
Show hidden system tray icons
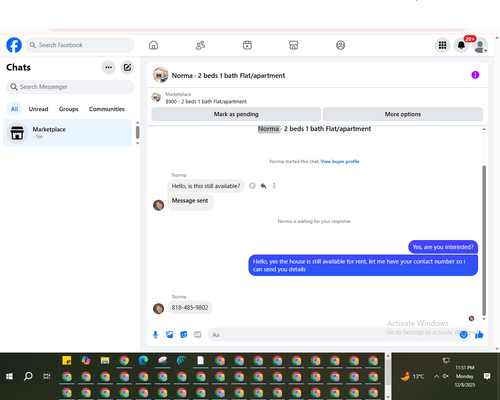(x=436, y=376)
